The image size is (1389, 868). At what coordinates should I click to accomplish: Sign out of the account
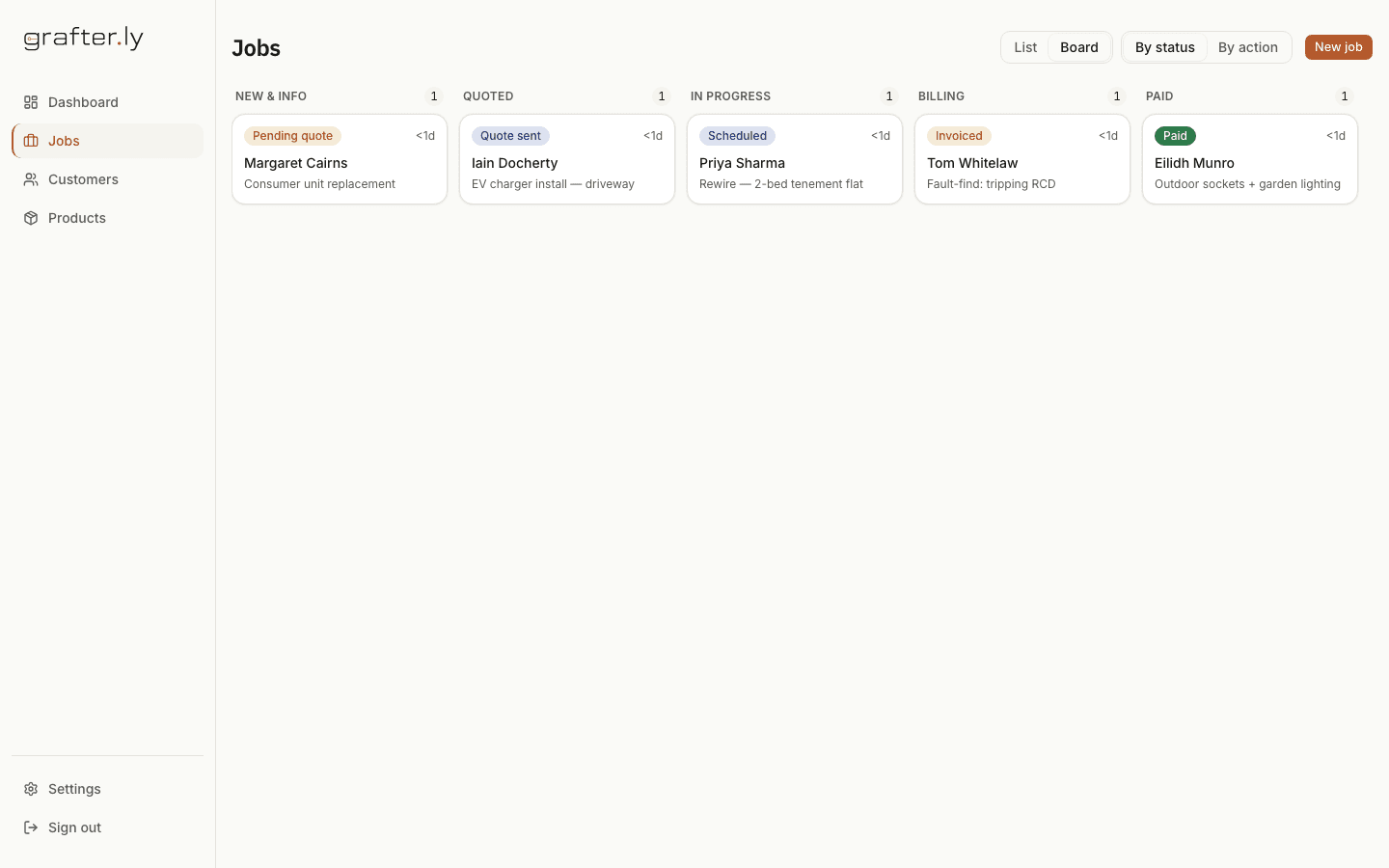point(107,827)
